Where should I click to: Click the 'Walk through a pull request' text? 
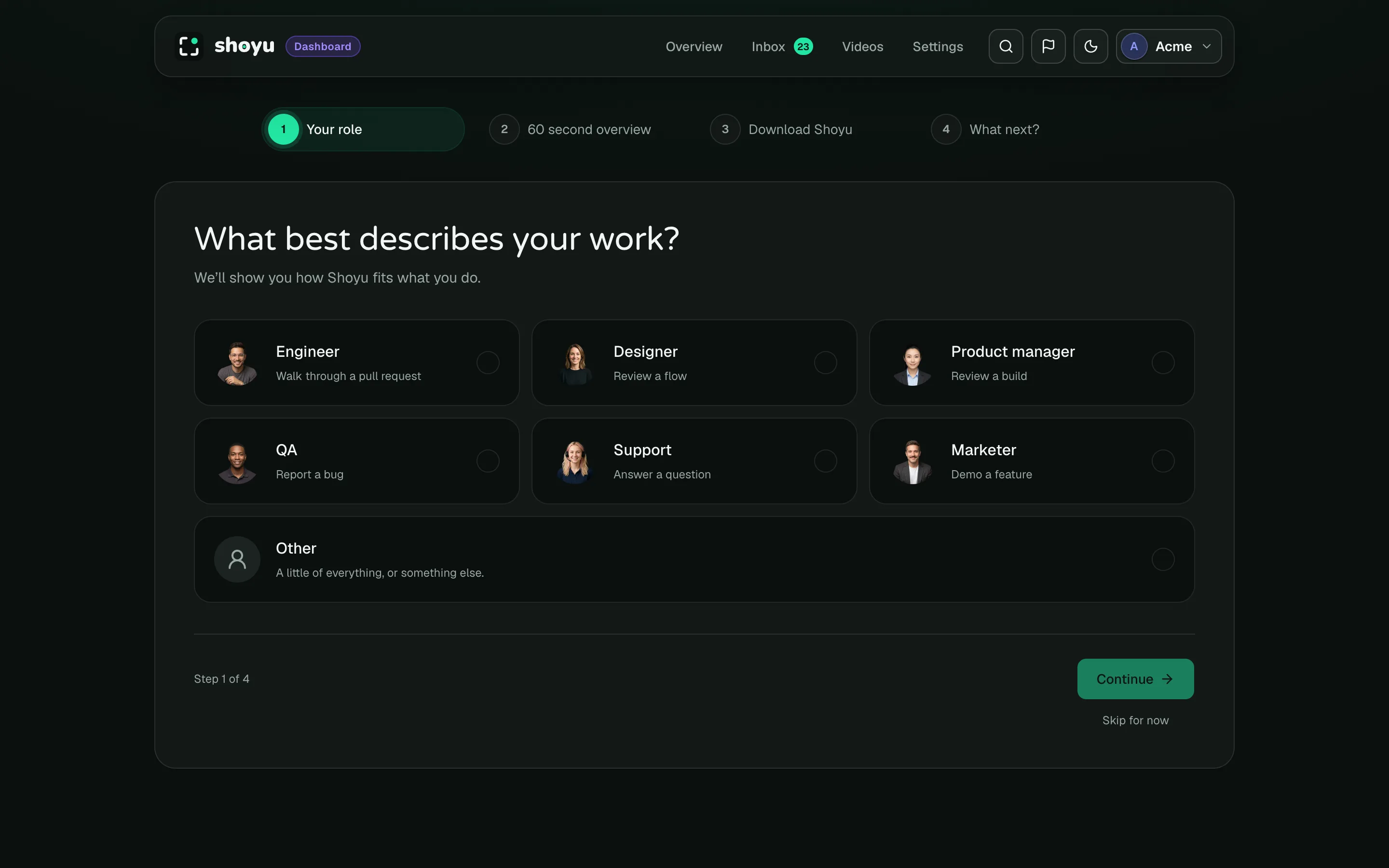348,376
